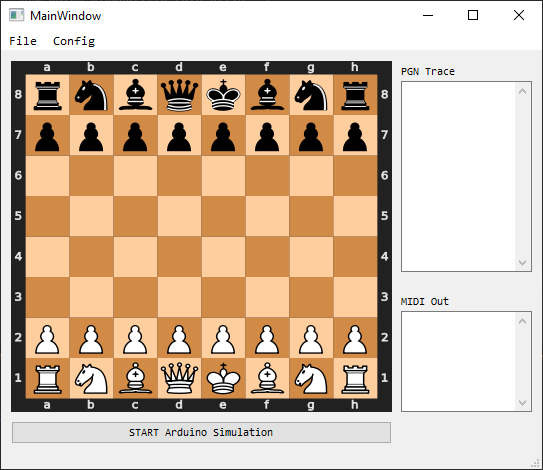Select the black queen on d8
This screenshot has width=543, height=470.
pyautogui.click(x=179, y=95)
